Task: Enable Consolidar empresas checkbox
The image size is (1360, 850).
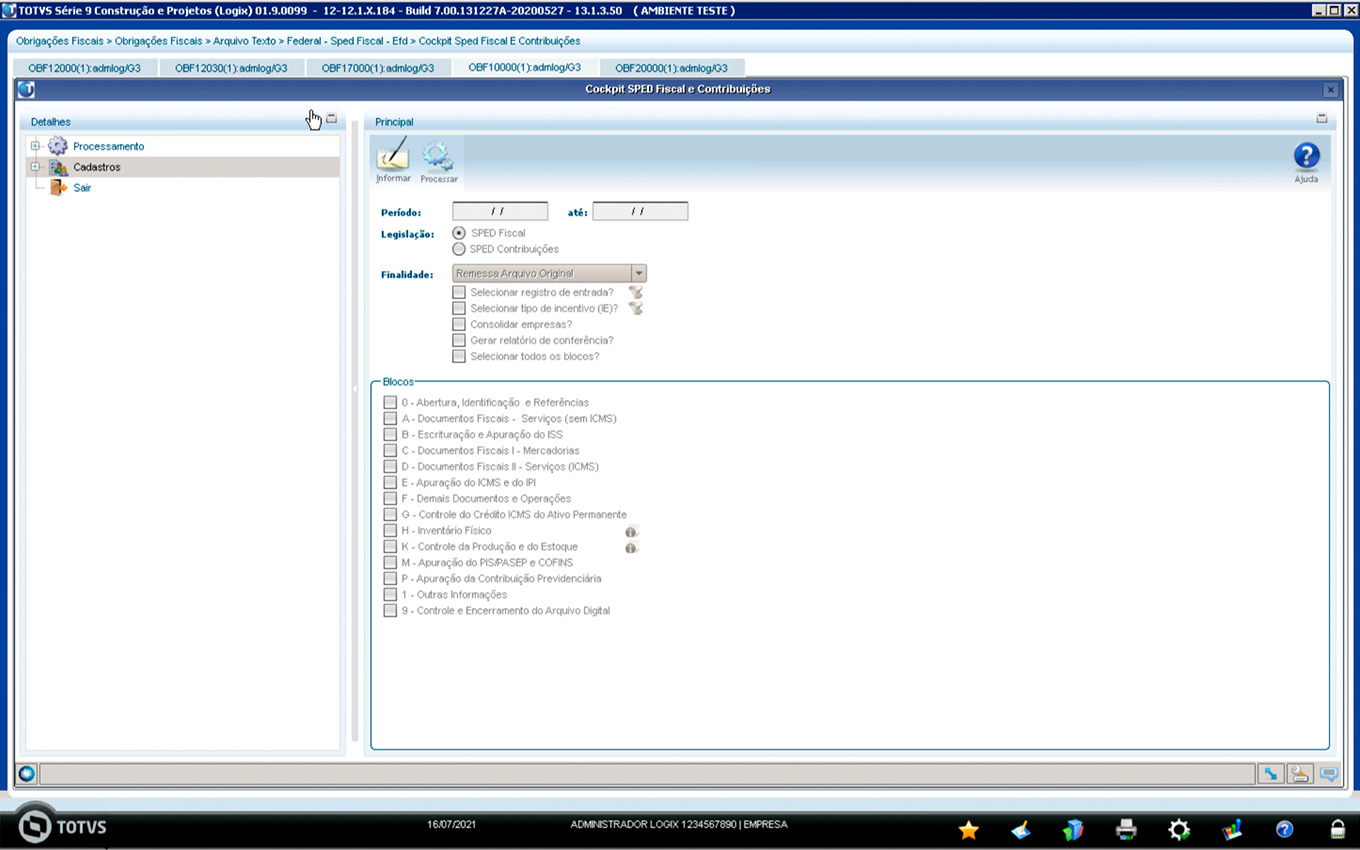Action: point(459,325)
